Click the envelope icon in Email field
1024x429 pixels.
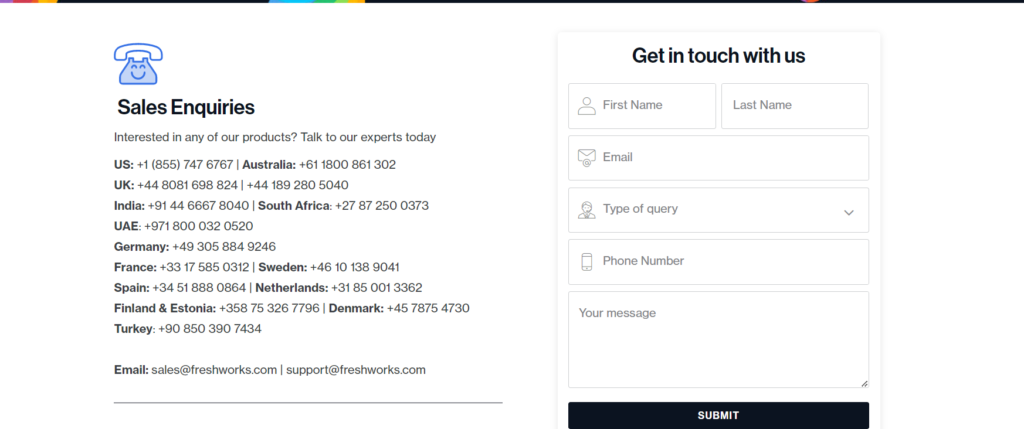(586, 157)
